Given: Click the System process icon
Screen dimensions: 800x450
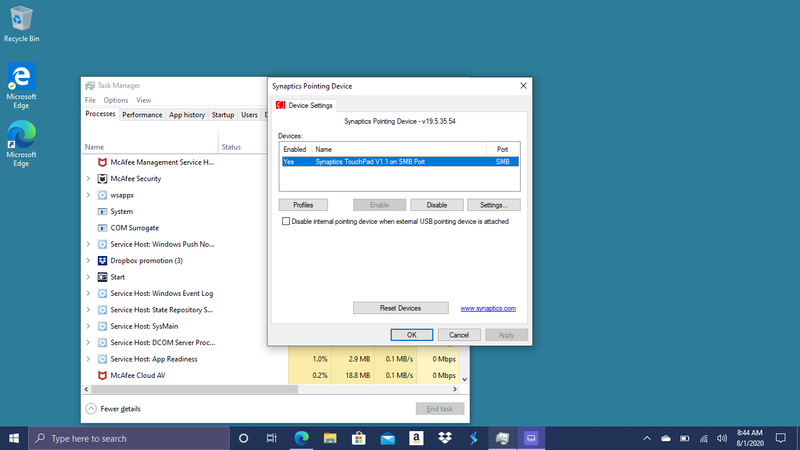Looking at the screenshot, I should tap(102, 211).
